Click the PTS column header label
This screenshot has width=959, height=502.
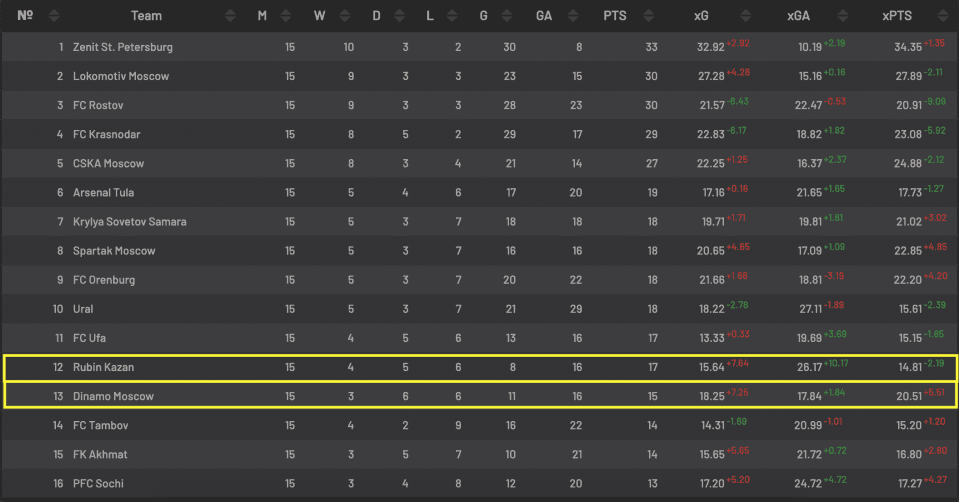[x=615, y=16]
